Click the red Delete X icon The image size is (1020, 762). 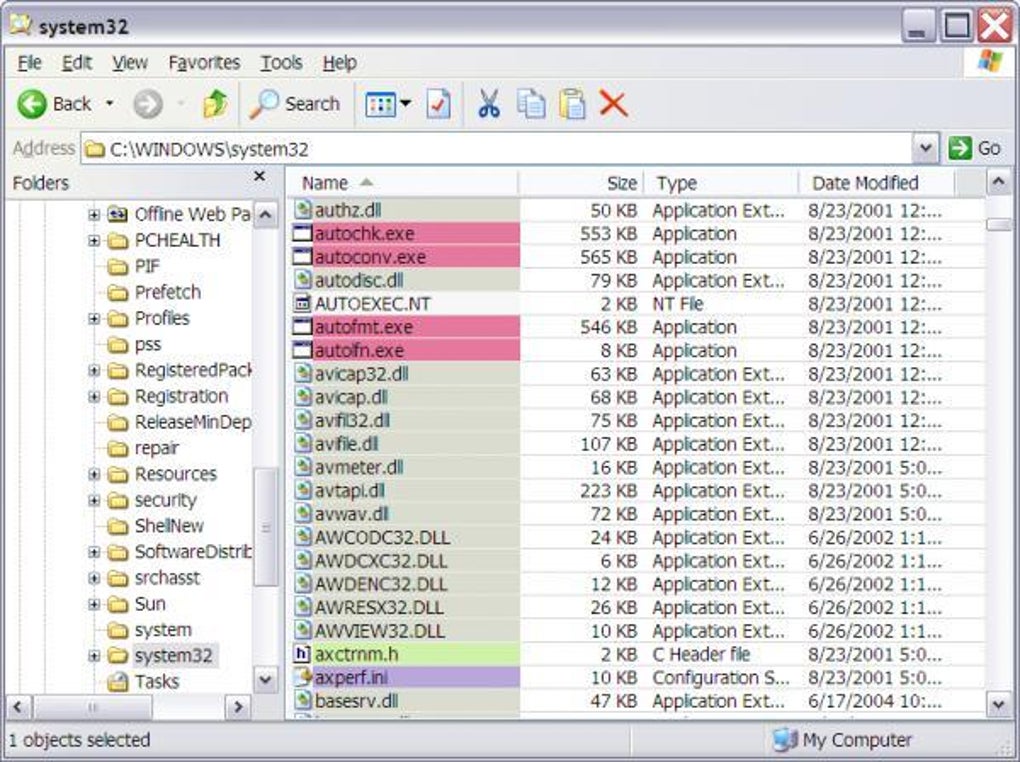612,103
